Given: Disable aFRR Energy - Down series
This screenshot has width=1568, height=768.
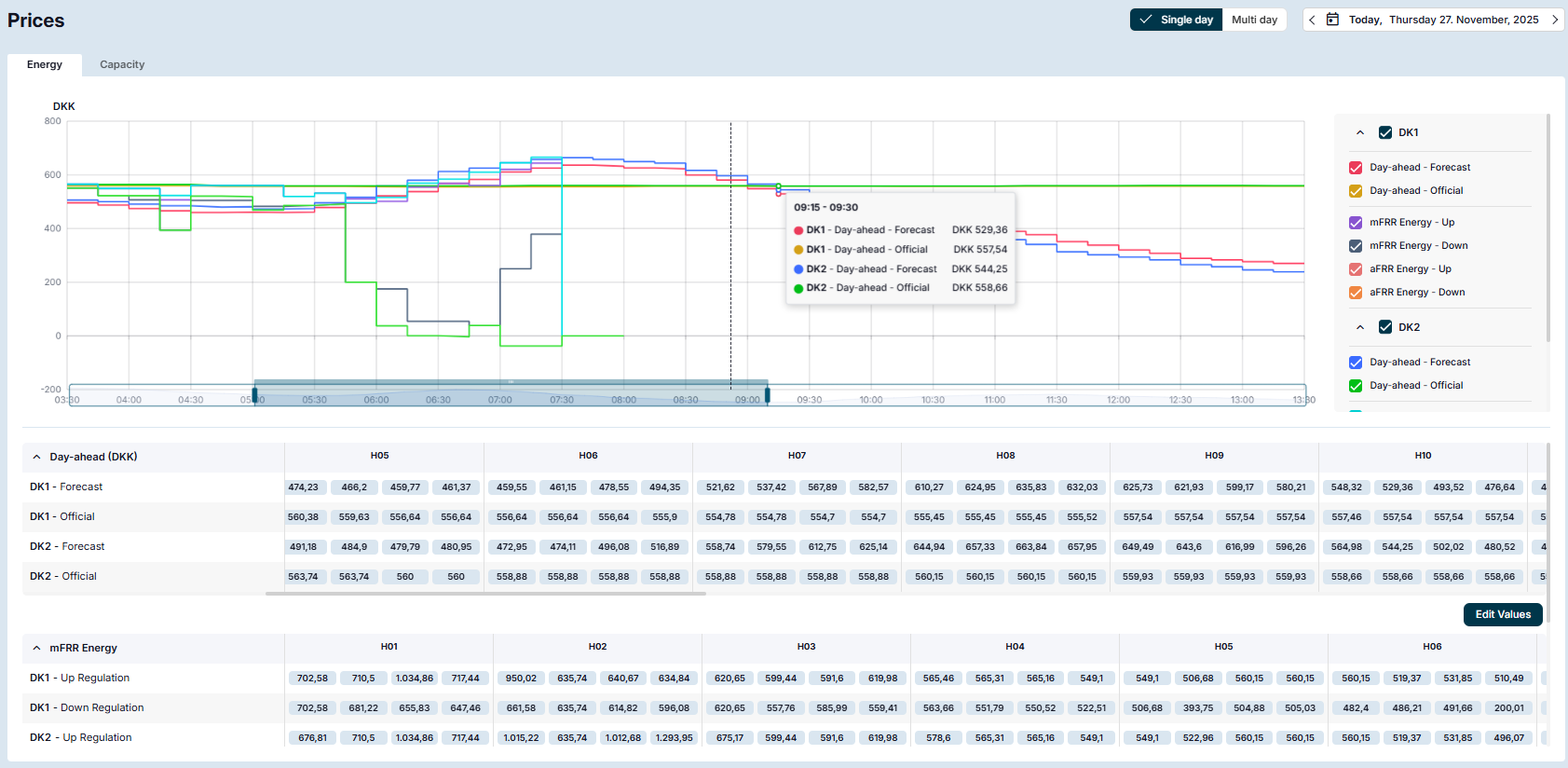Looking at the screenshot, I should click(x=1356, y=293).
